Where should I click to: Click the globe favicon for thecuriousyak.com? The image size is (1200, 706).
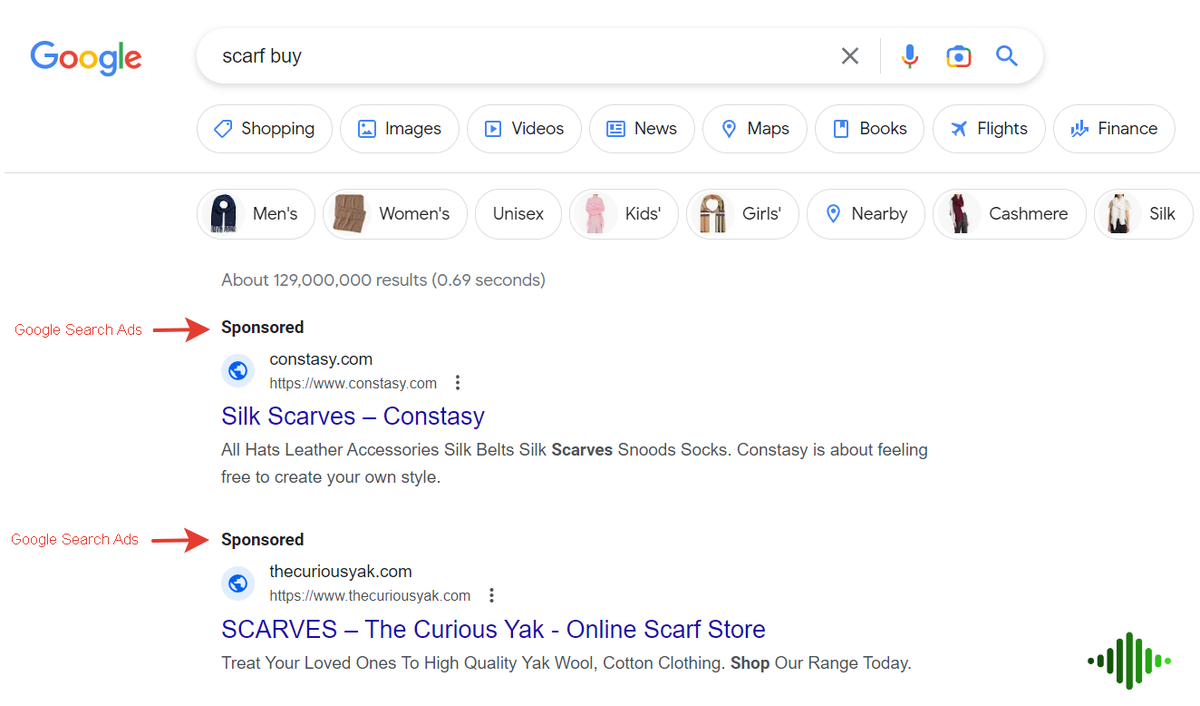click(x=238, y=583)
